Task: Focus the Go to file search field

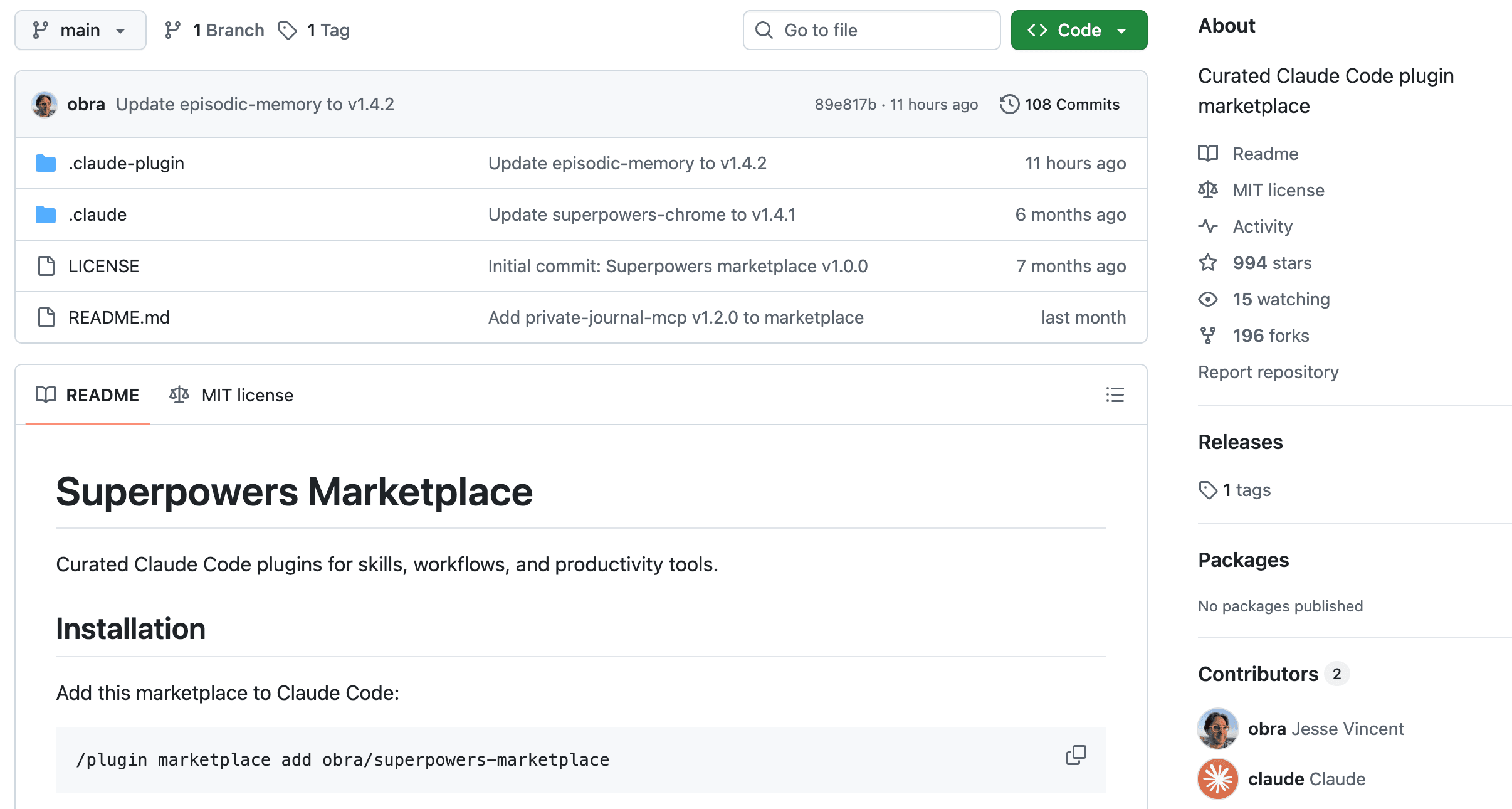Action: (x=871, y=30)
